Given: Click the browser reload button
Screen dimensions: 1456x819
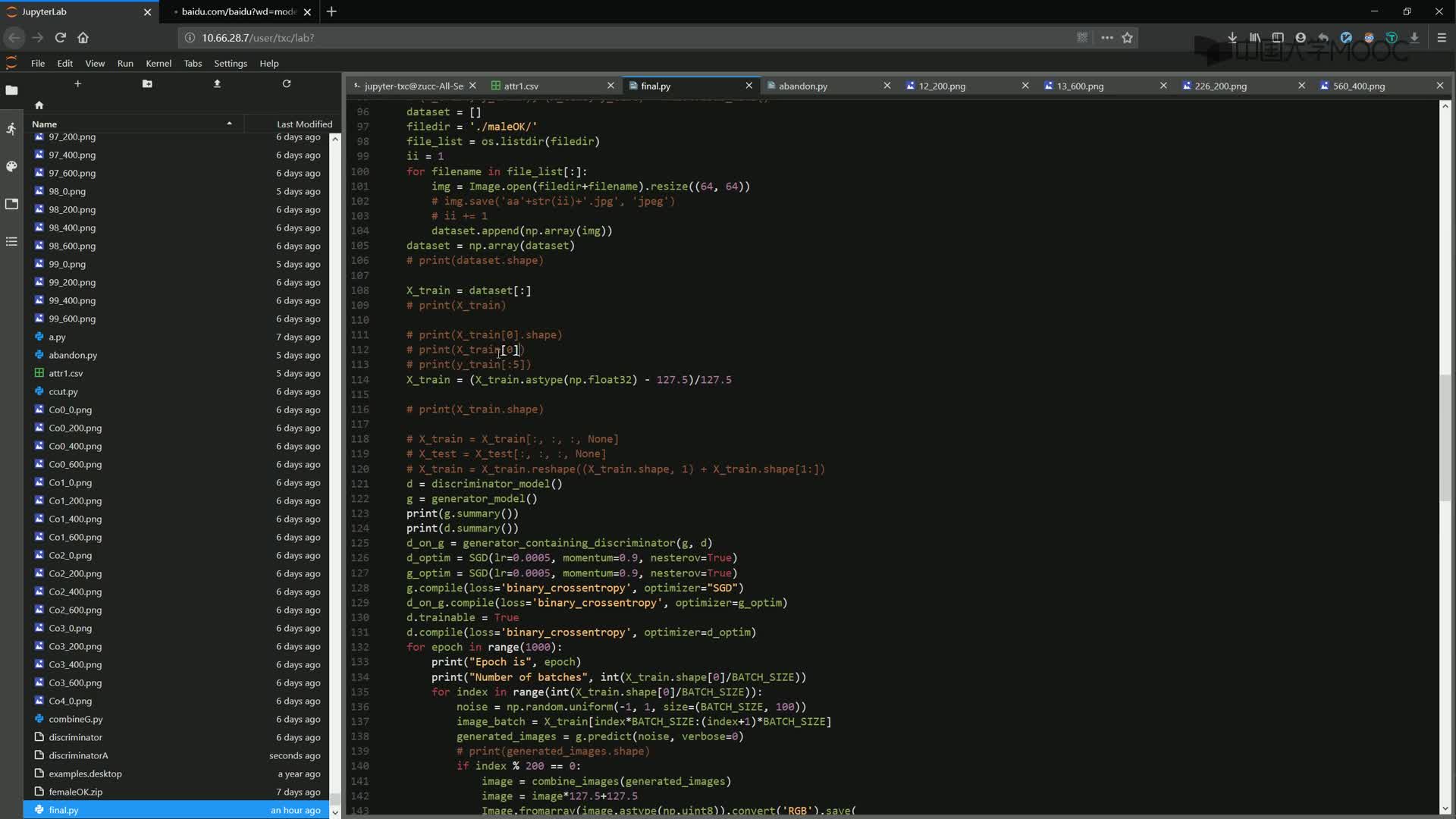Looking at the screenshot, I should click(61, 37).
